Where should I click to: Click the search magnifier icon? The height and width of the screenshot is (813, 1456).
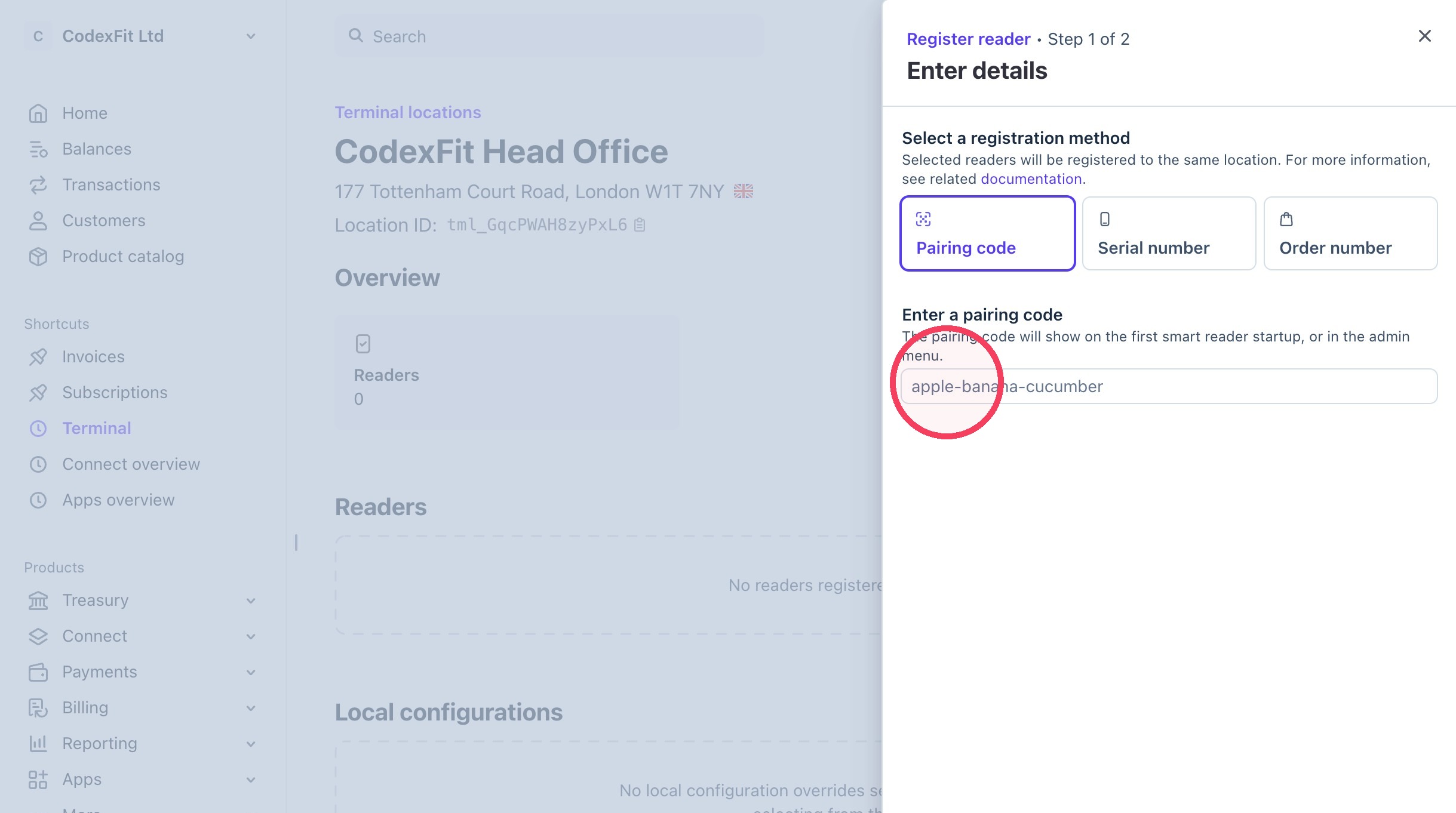click(356, 36)
